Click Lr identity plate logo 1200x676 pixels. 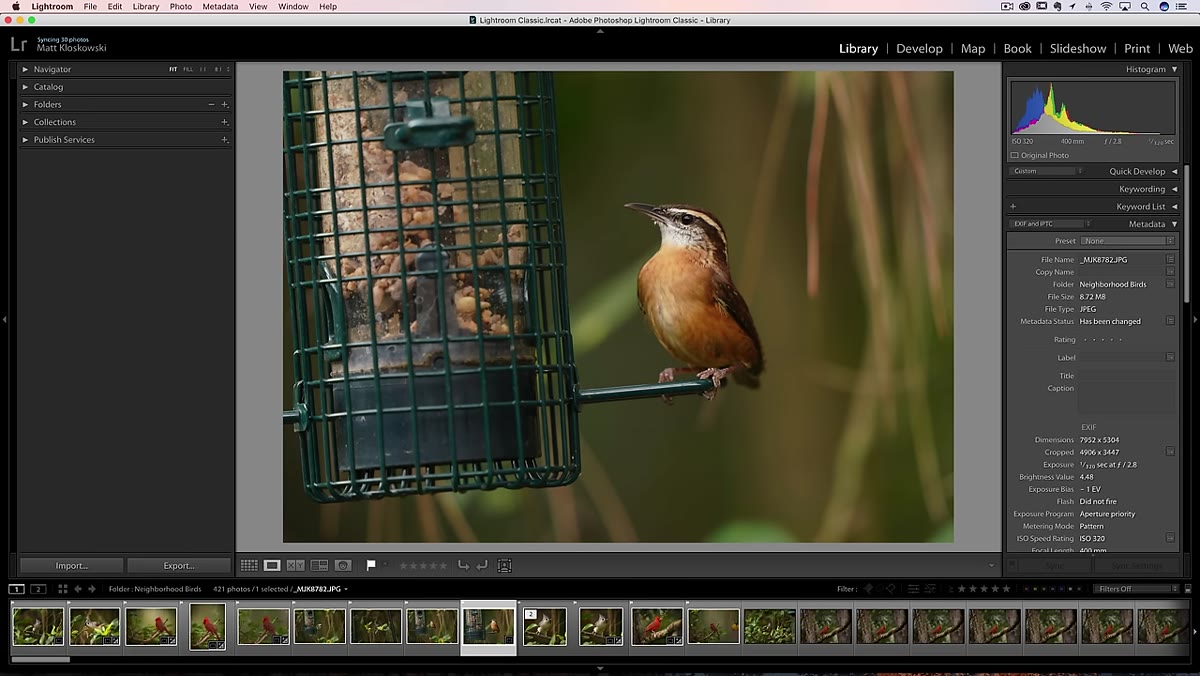(x=18, y=44)
